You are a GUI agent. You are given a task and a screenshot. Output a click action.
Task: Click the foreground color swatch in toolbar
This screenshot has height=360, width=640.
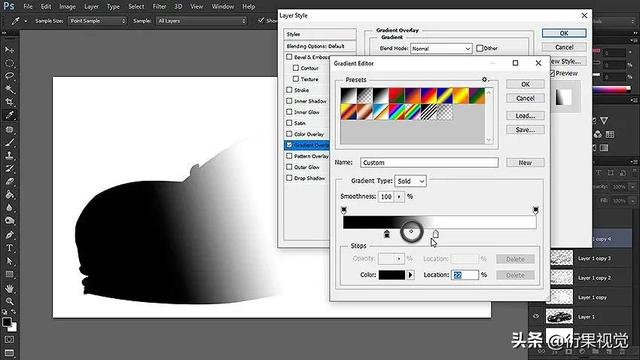coord(7,322)
